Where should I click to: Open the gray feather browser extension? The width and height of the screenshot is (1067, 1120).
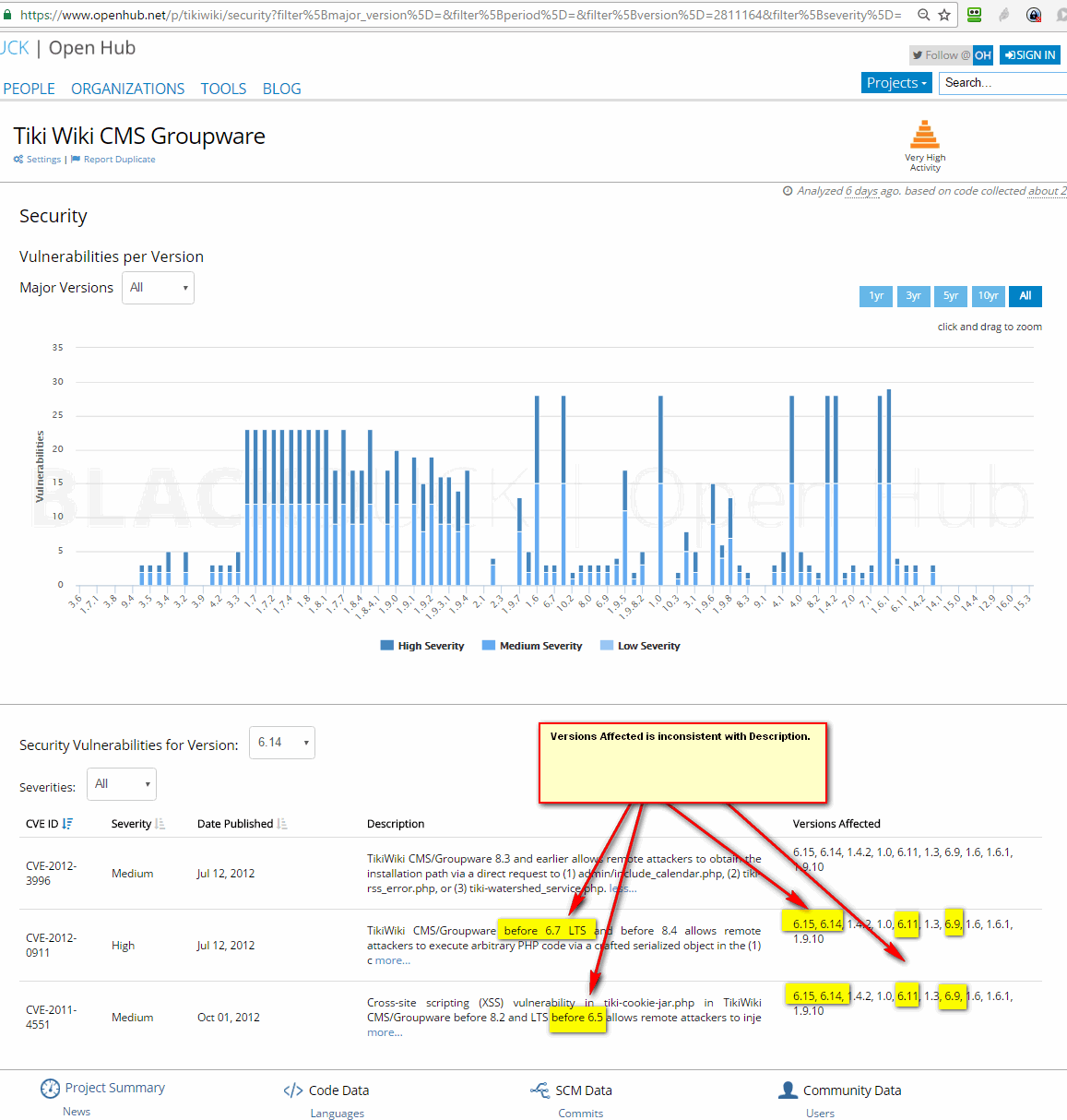[x=1004, y=15]
